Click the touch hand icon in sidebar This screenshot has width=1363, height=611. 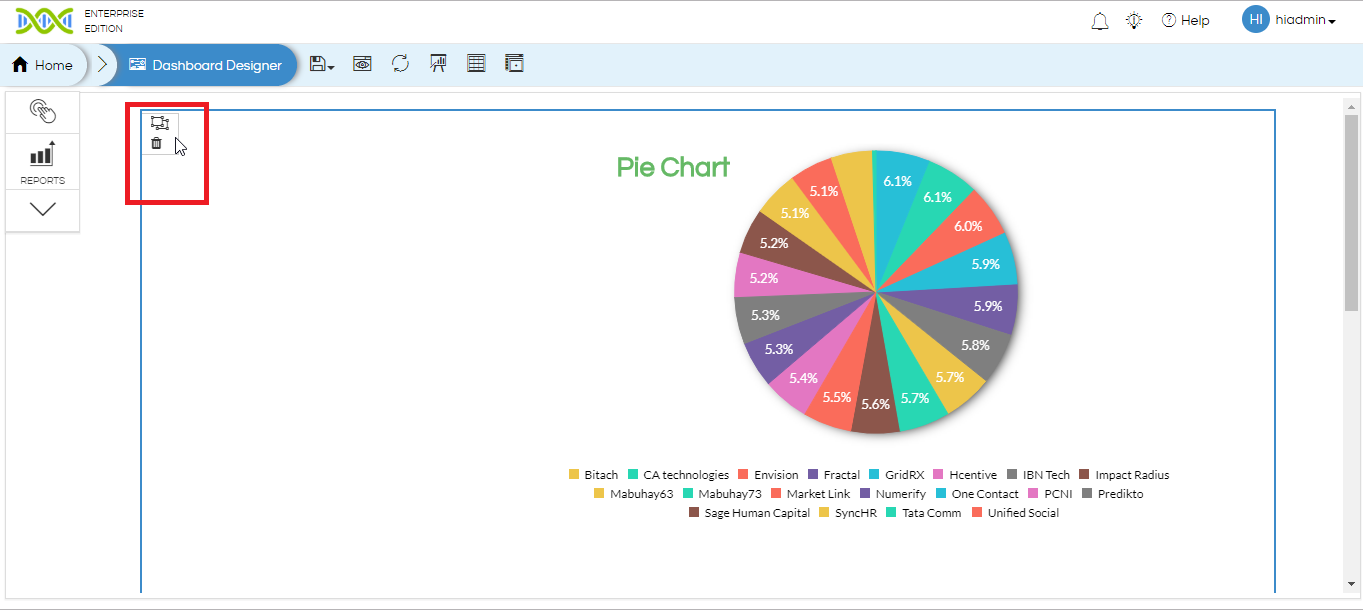point(42,111)
